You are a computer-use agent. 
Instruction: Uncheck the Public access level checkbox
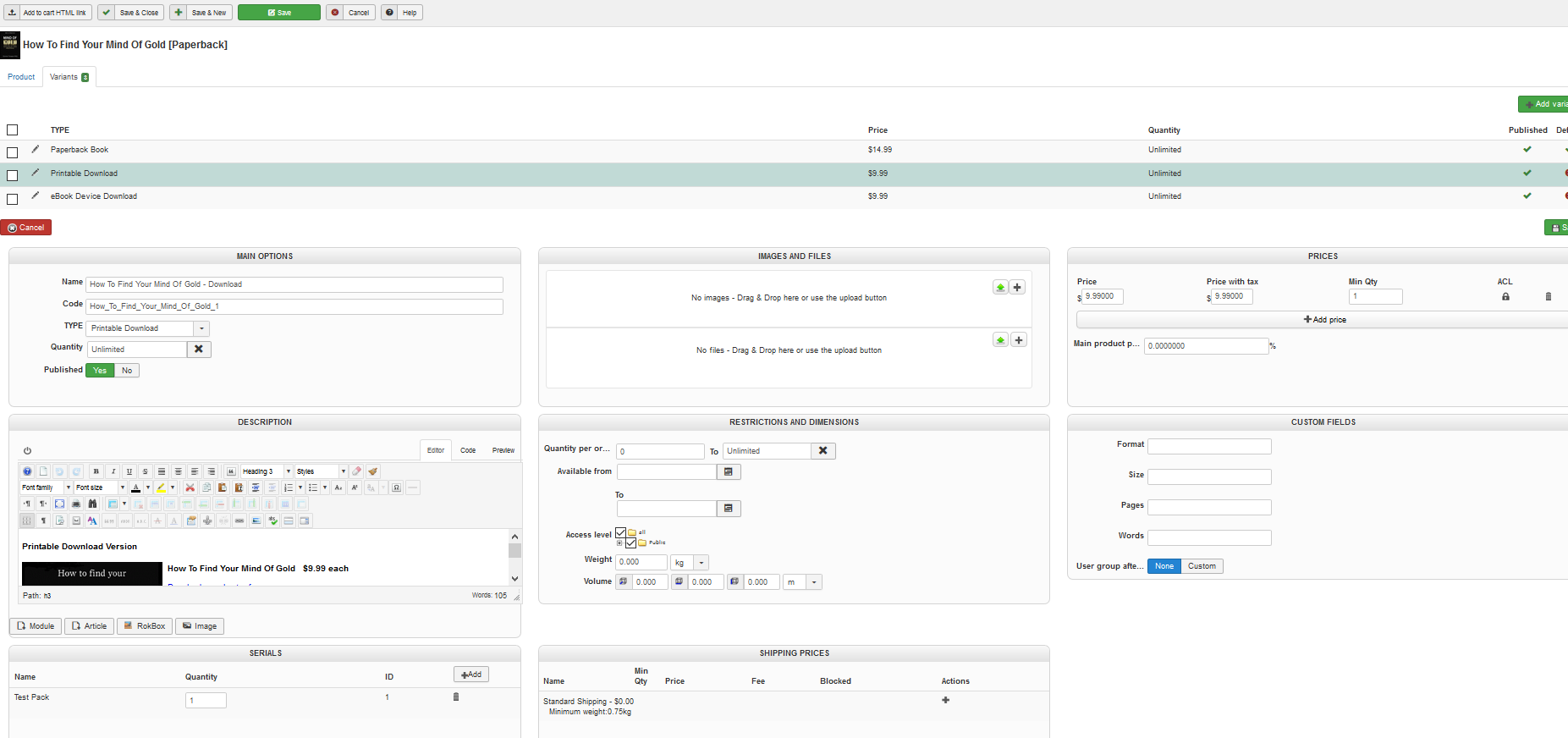(x=630, y=542)
